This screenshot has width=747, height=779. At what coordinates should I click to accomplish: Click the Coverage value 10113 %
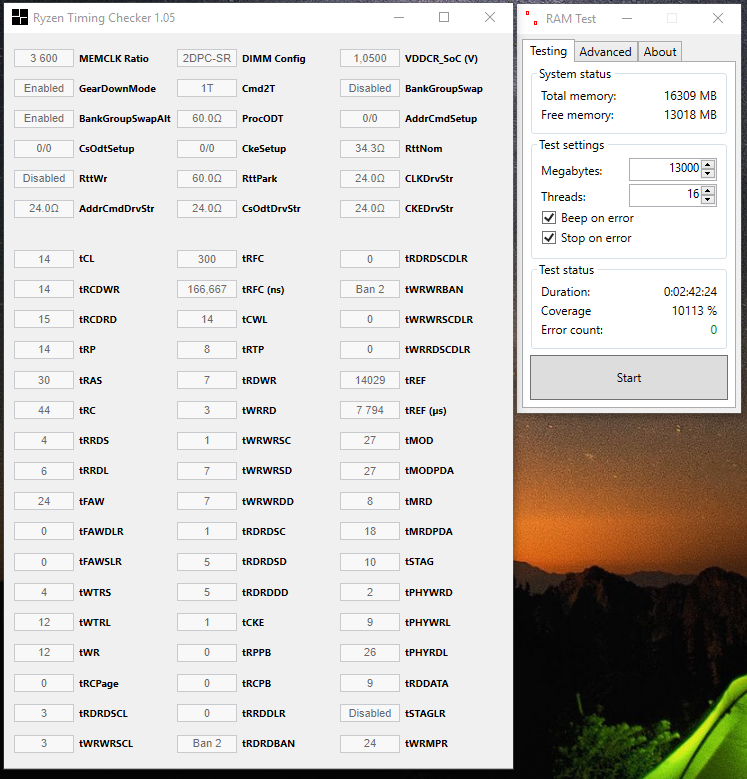[694, 311]
